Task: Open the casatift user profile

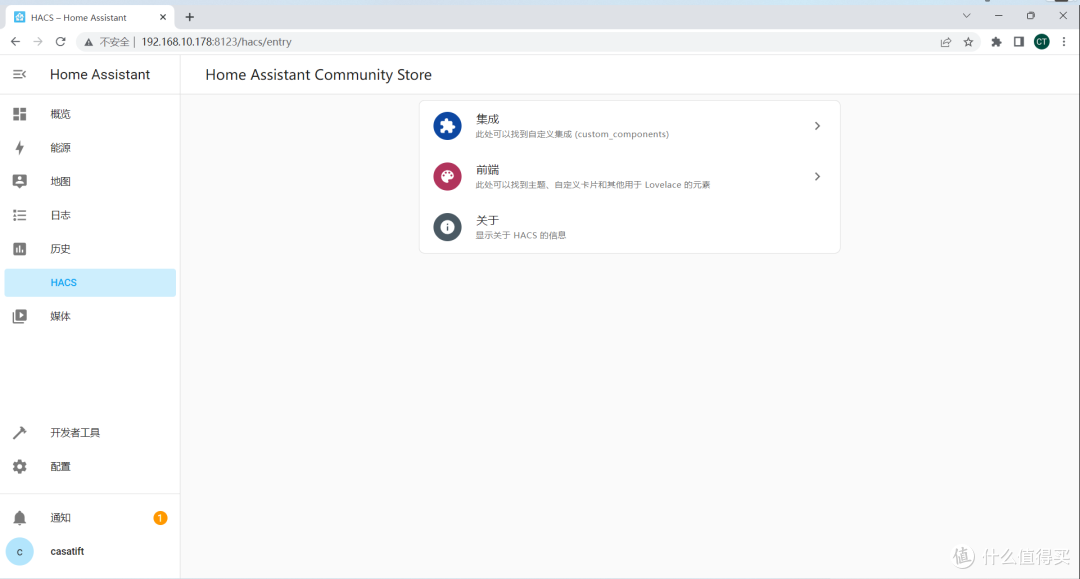Action: click(x=67, y=551)
